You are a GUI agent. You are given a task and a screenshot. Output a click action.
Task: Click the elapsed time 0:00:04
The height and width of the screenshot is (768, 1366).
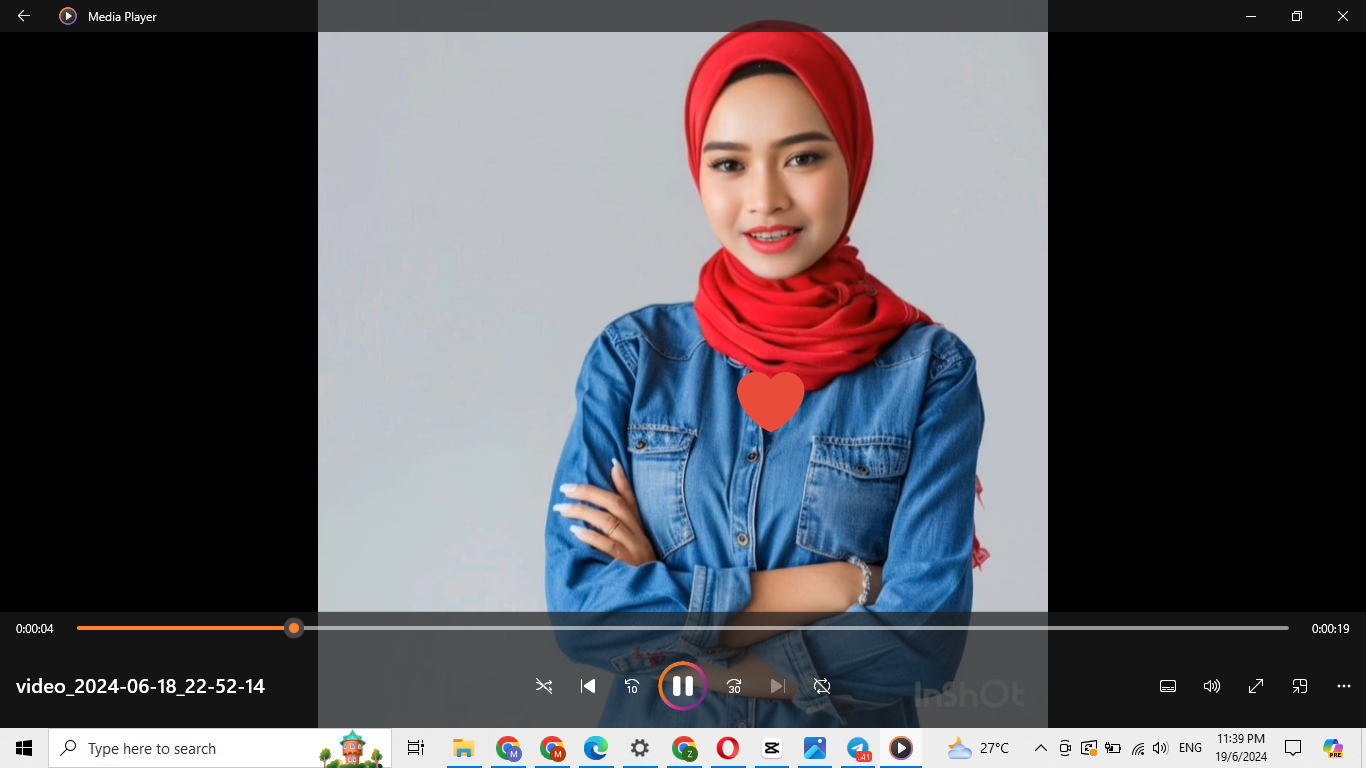35,629
